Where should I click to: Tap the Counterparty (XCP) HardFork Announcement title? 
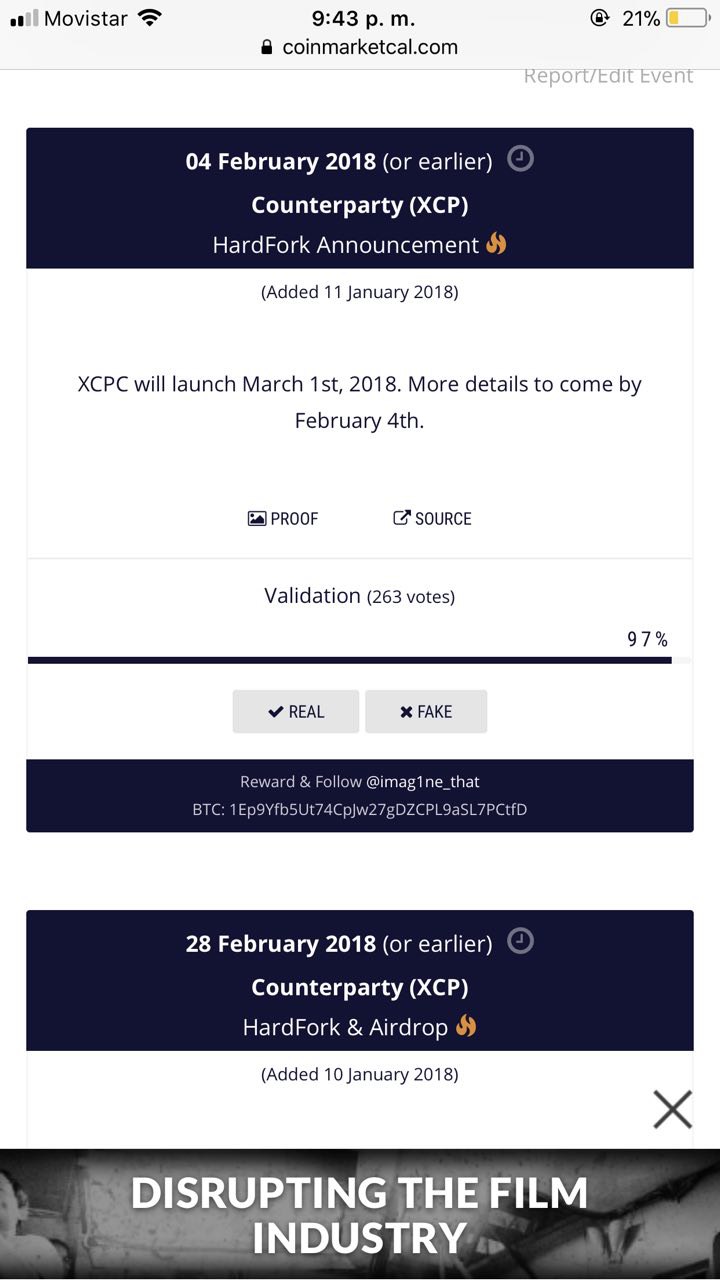[x=360, y=205]
